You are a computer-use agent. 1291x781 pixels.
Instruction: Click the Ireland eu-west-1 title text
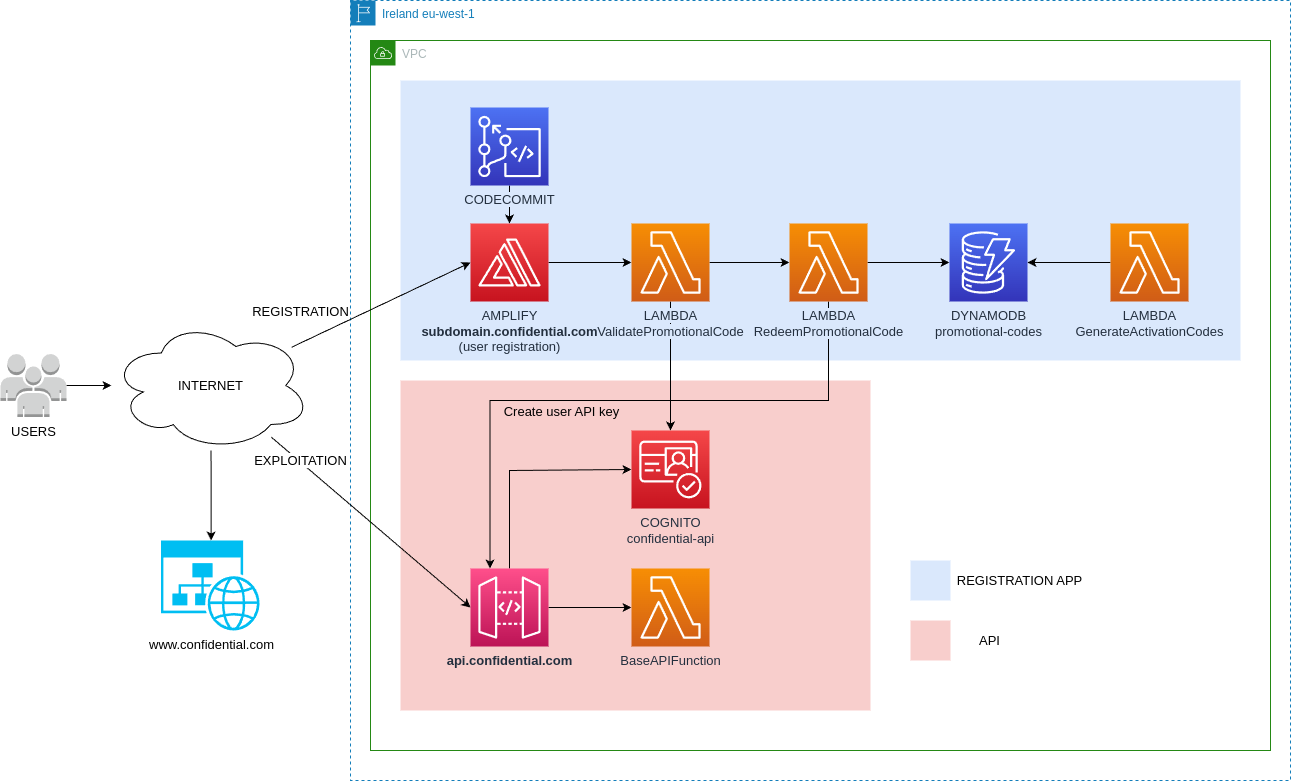coord(430,13)
